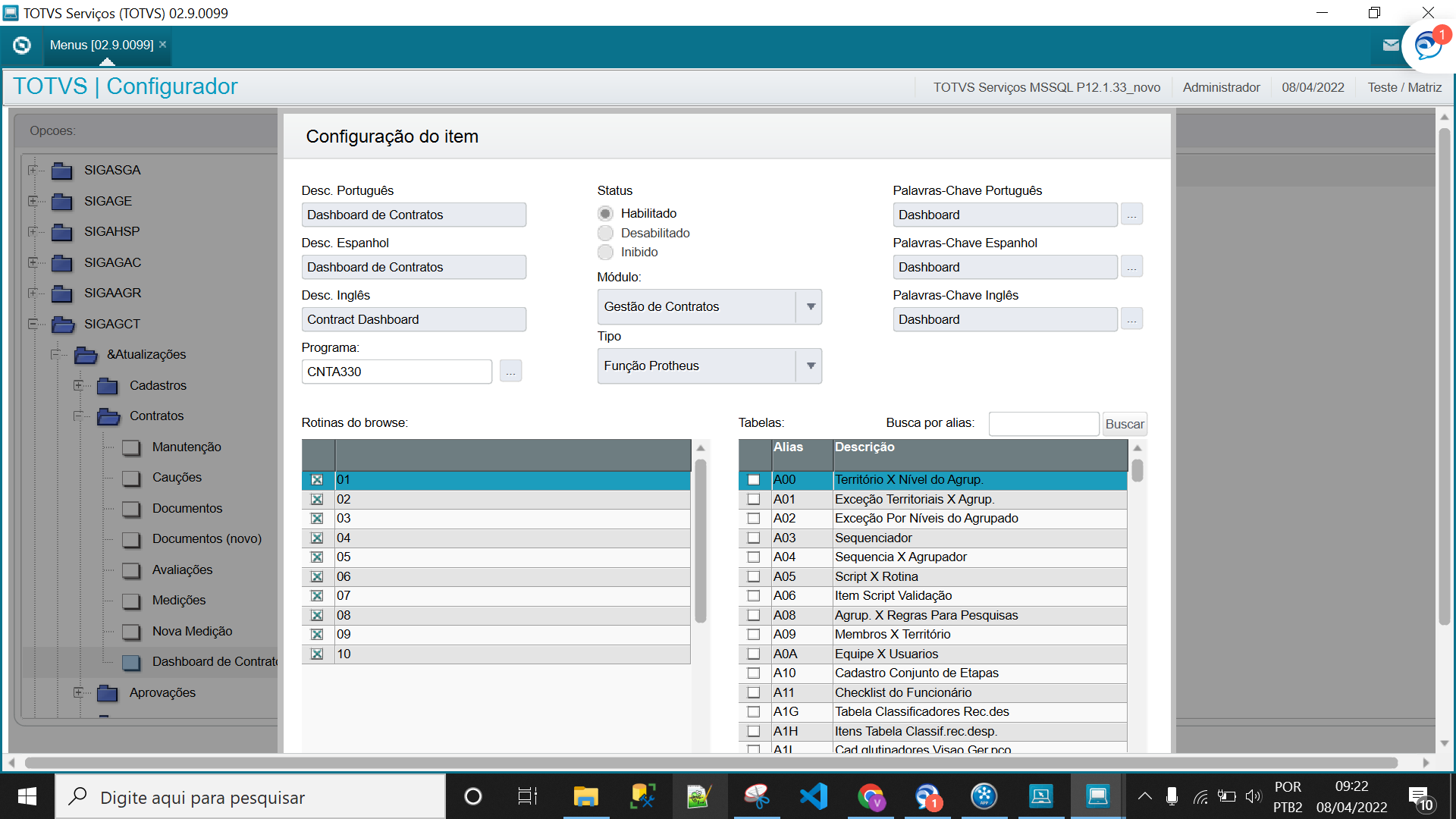
Task: Open File Explorer from the taskbar
Action: point(585,796)
